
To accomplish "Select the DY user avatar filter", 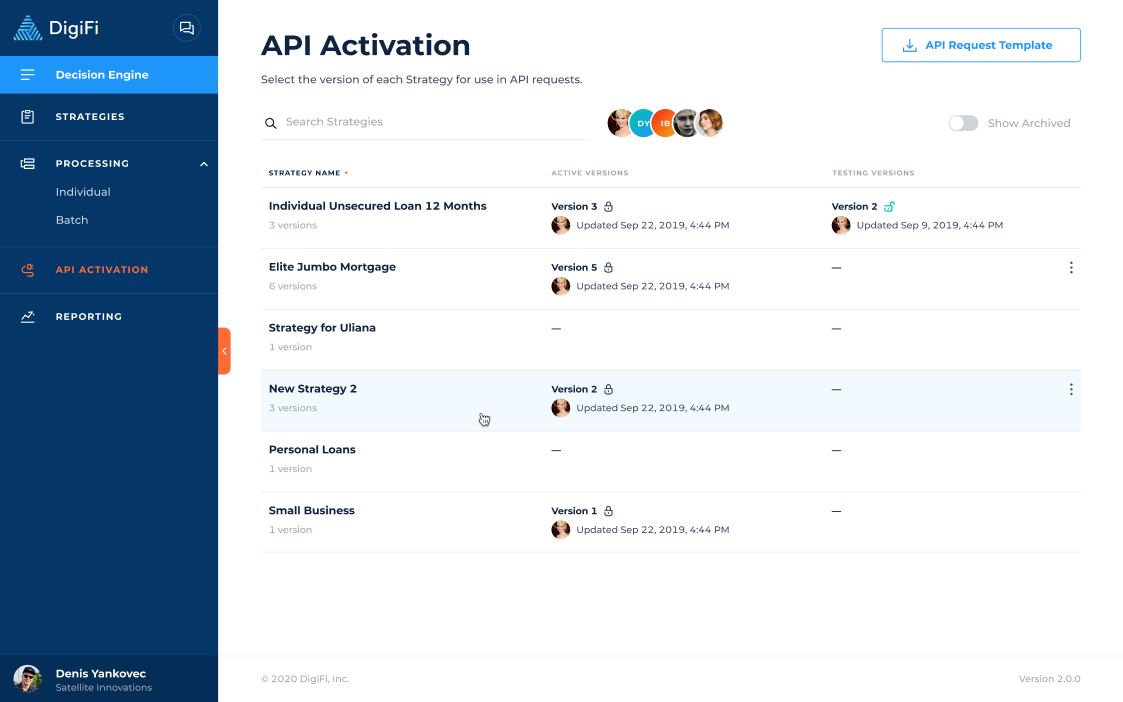I will 642,123.
